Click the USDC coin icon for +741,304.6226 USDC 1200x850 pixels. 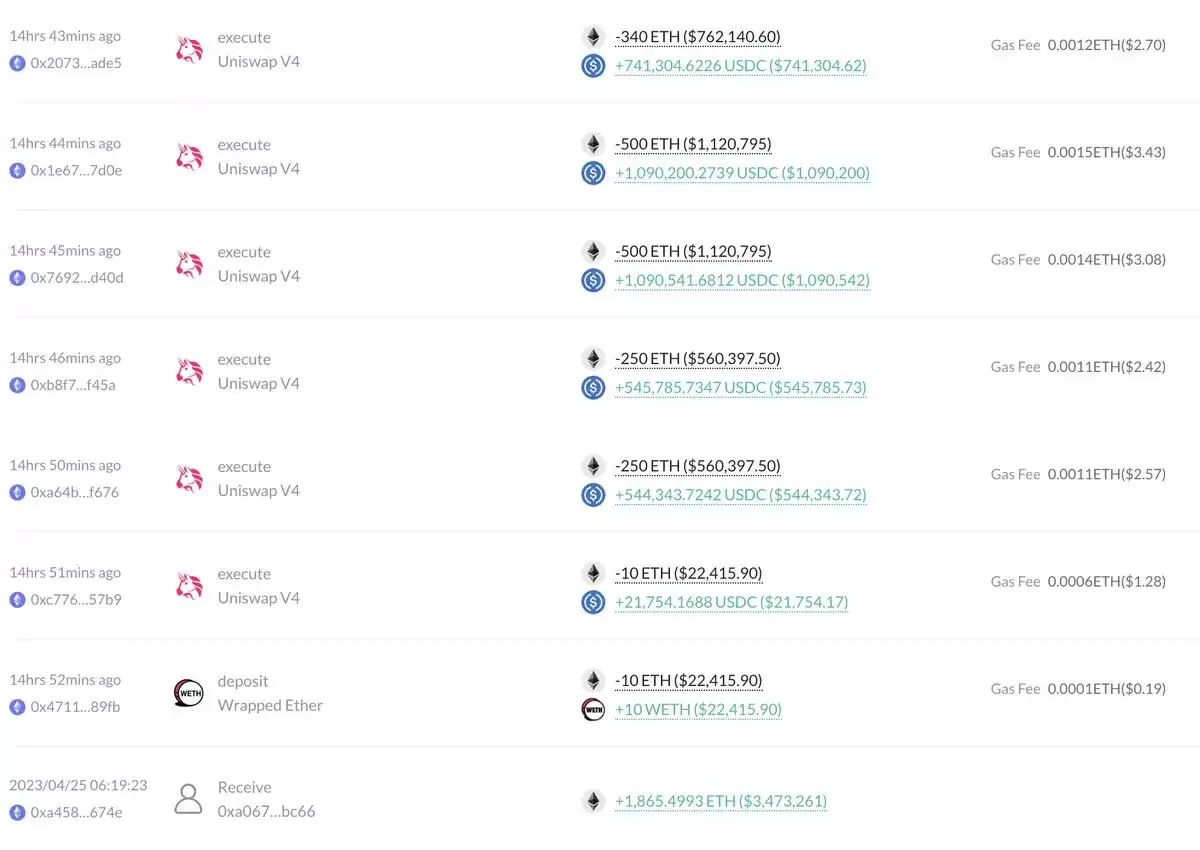pos(594,66)
